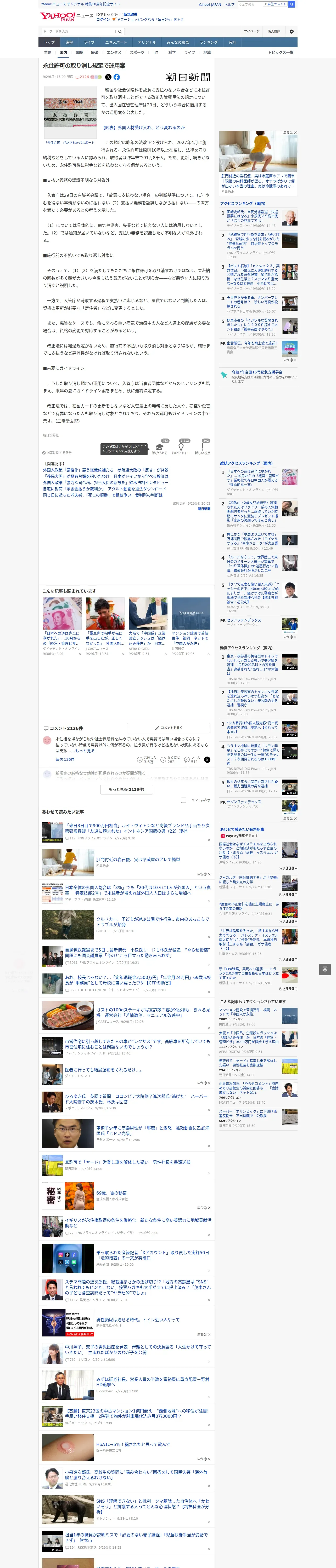Open the ランキング tab
Viewport: 336px width, 1568px height.
pos(209,43)
